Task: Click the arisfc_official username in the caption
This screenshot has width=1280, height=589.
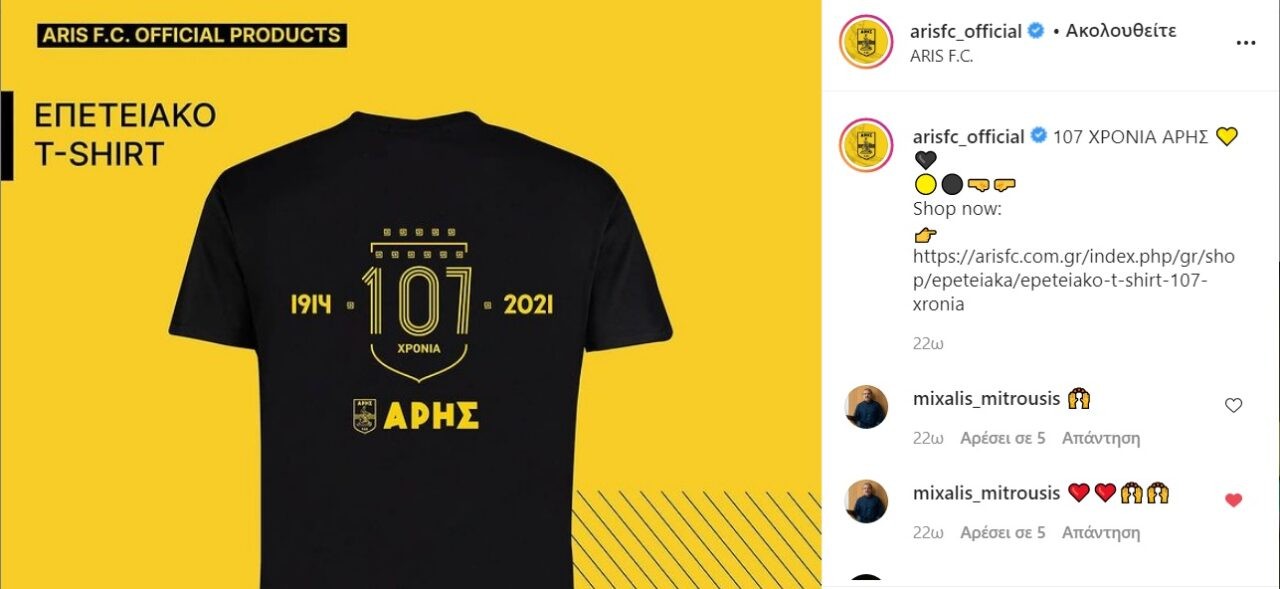Action: 969,137
